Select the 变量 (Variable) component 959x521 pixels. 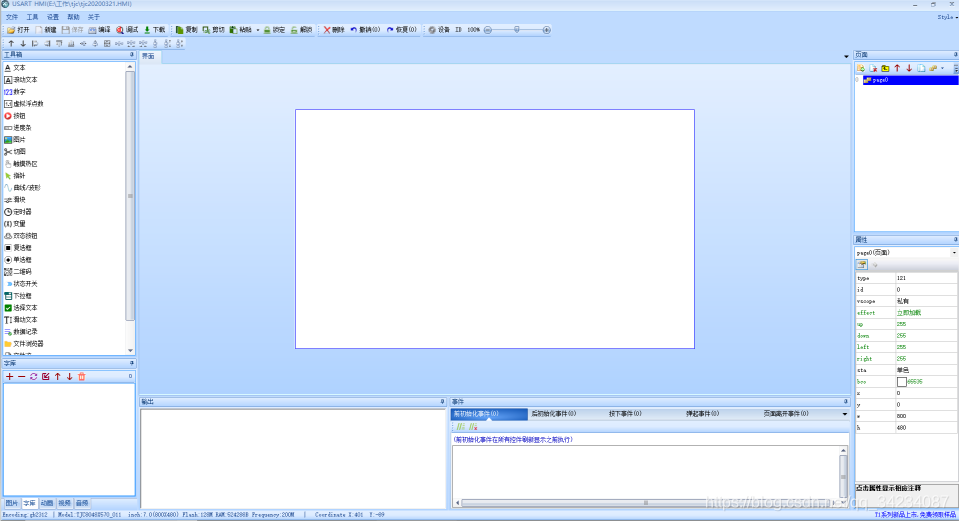coord(15,224)
